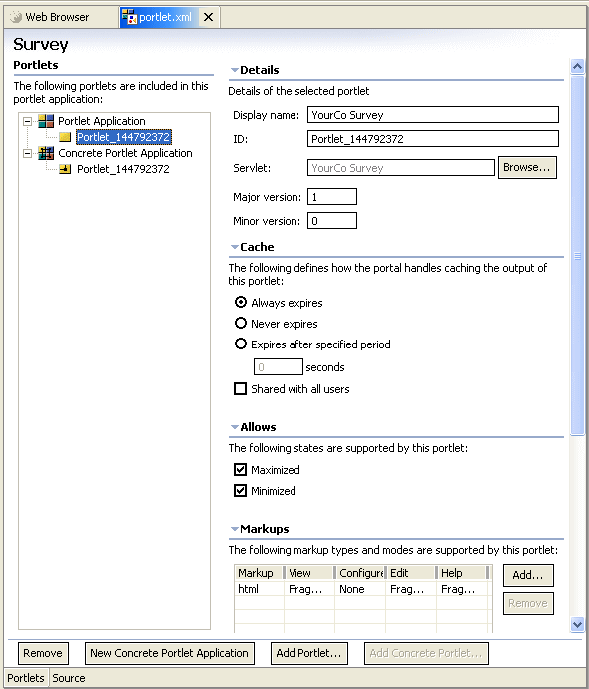Image resolution: width=589 pixels, height=689 pixels.
Task: Click New Concrete Portlet Application button
Action: (x=170, y=653)
